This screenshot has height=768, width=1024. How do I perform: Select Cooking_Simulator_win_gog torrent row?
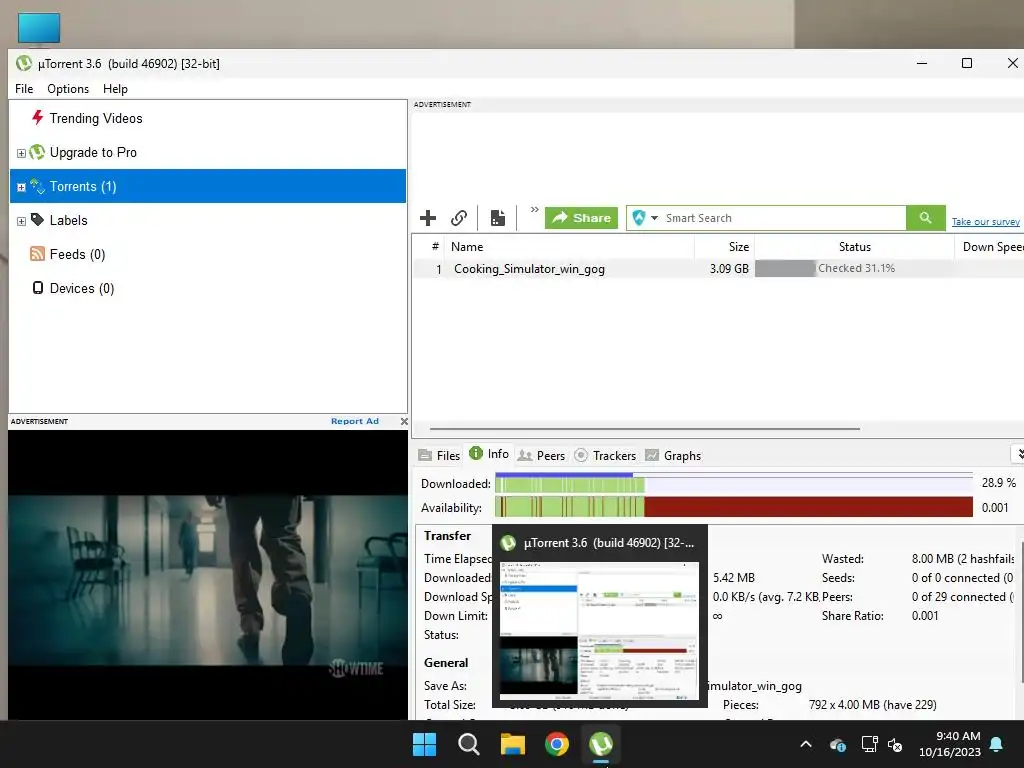point(718,268)
